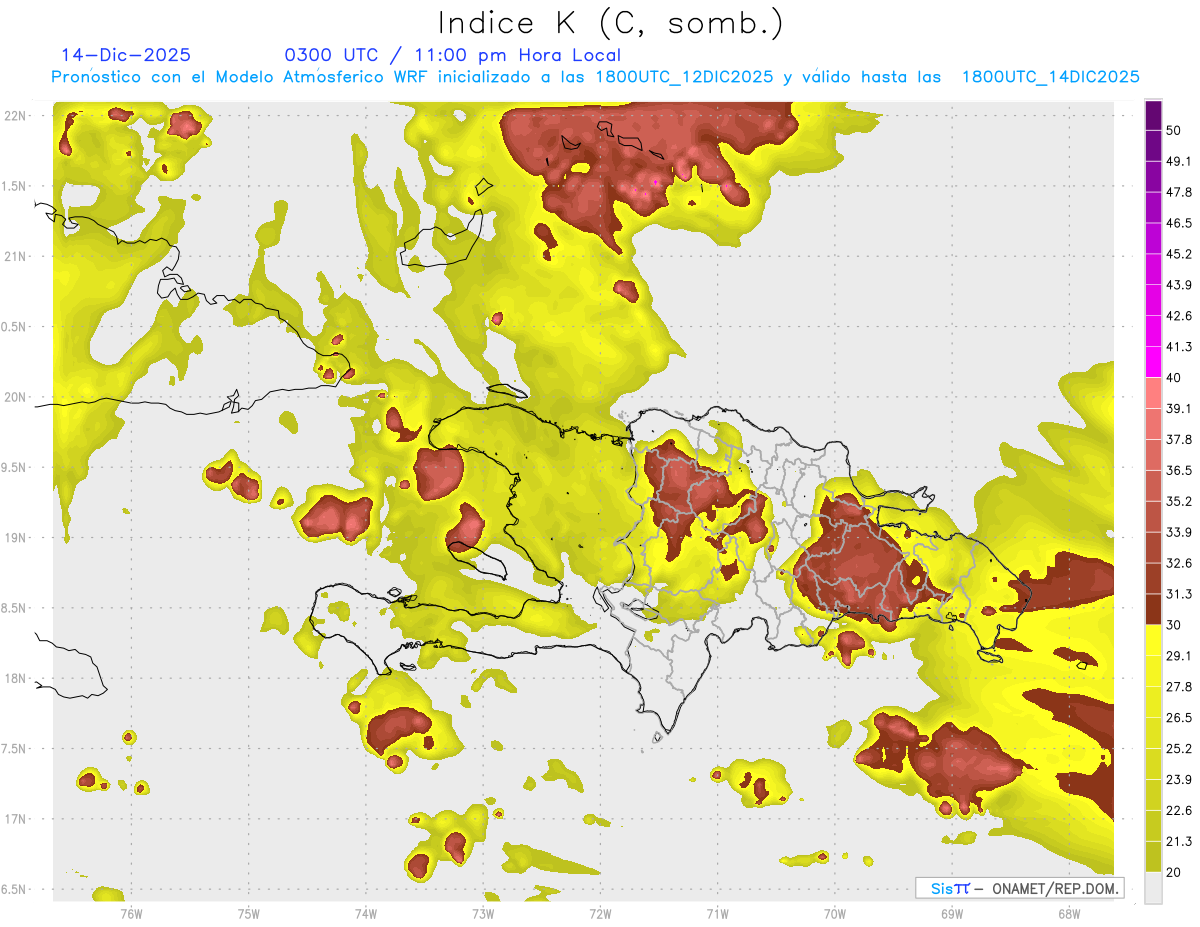This screenshot has height=927, width=1200.
Task: Pick the dark purple colorbar segment above 50
Action: coord(1153,115)
